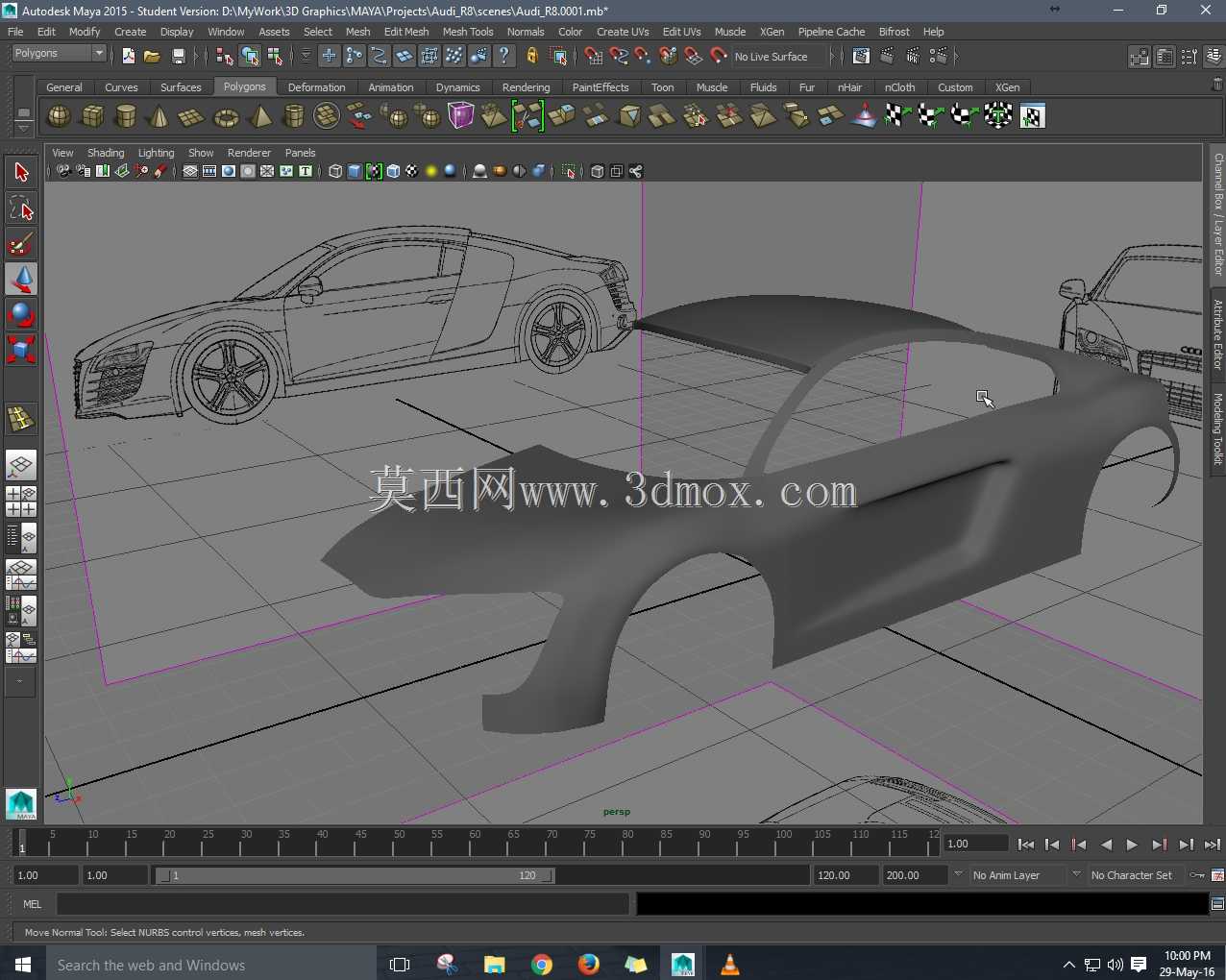Image resolution: width=1226 pixels, height=980 pixels.
Task: Click frame 60 on the time slider
Action: click(476, 843)
